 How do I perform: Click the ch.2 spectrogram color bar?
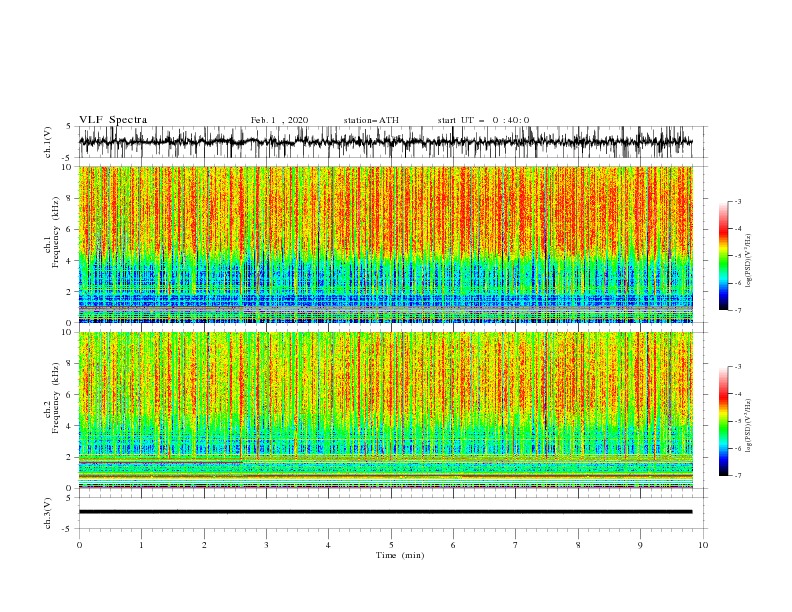[x=723, y=421]
